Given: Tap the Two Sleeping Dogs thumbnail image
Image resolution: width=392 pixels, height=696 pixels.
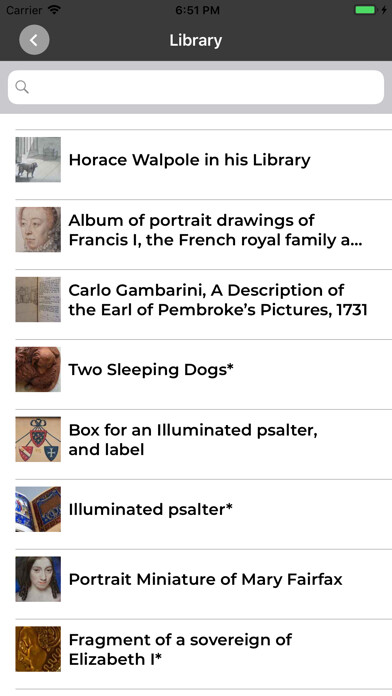Looking at the screenshot, I should pos(38,369).
